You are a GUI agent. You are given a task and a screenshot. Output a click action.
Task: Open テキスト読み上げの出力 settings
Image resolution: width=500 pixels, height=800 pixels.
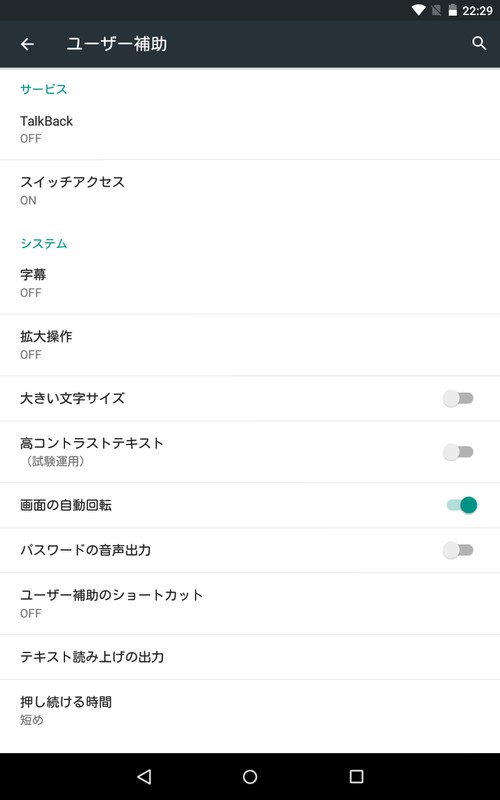[250, 657]
